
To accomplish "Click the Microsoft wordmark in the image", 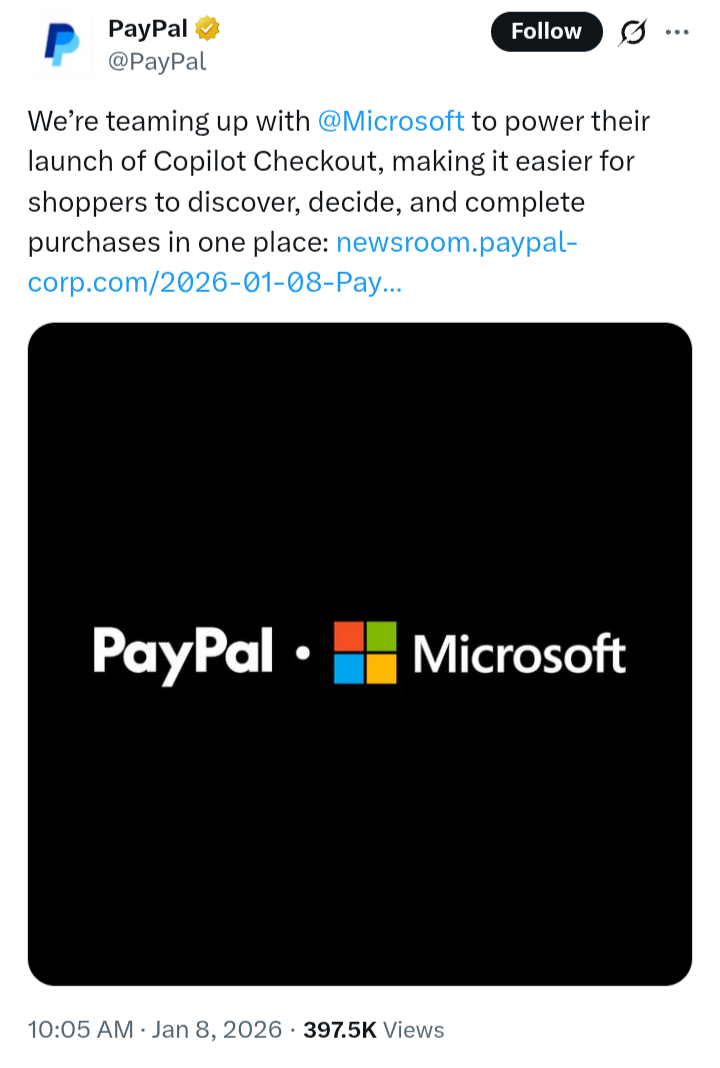I will pyautogui.click(x=519, y=654).
